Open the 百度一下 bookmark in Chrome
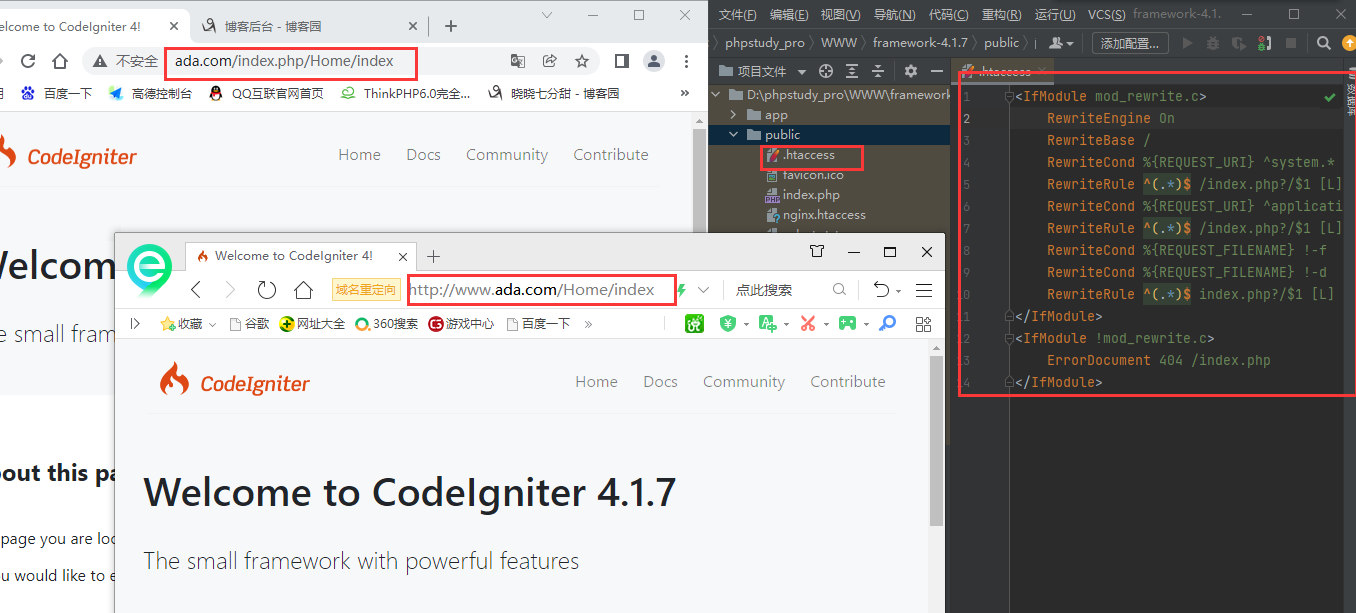The height and width of the screenshot is (613, 1356). click(56, 93)
